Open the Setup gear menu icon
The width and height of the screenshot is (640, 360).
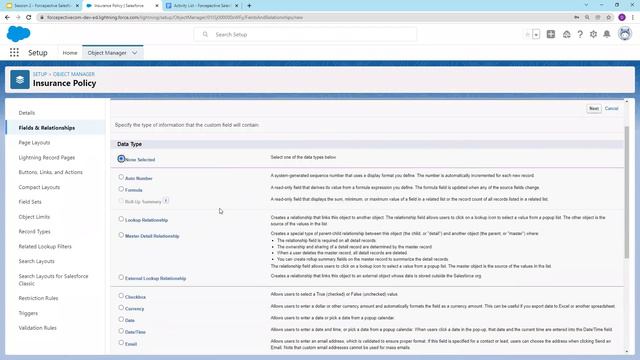tap(593, 35)
